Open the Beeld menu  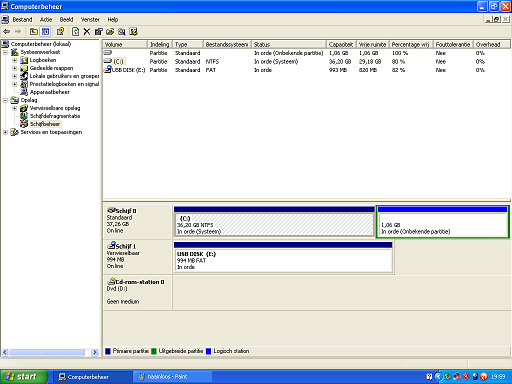point(66,20)
